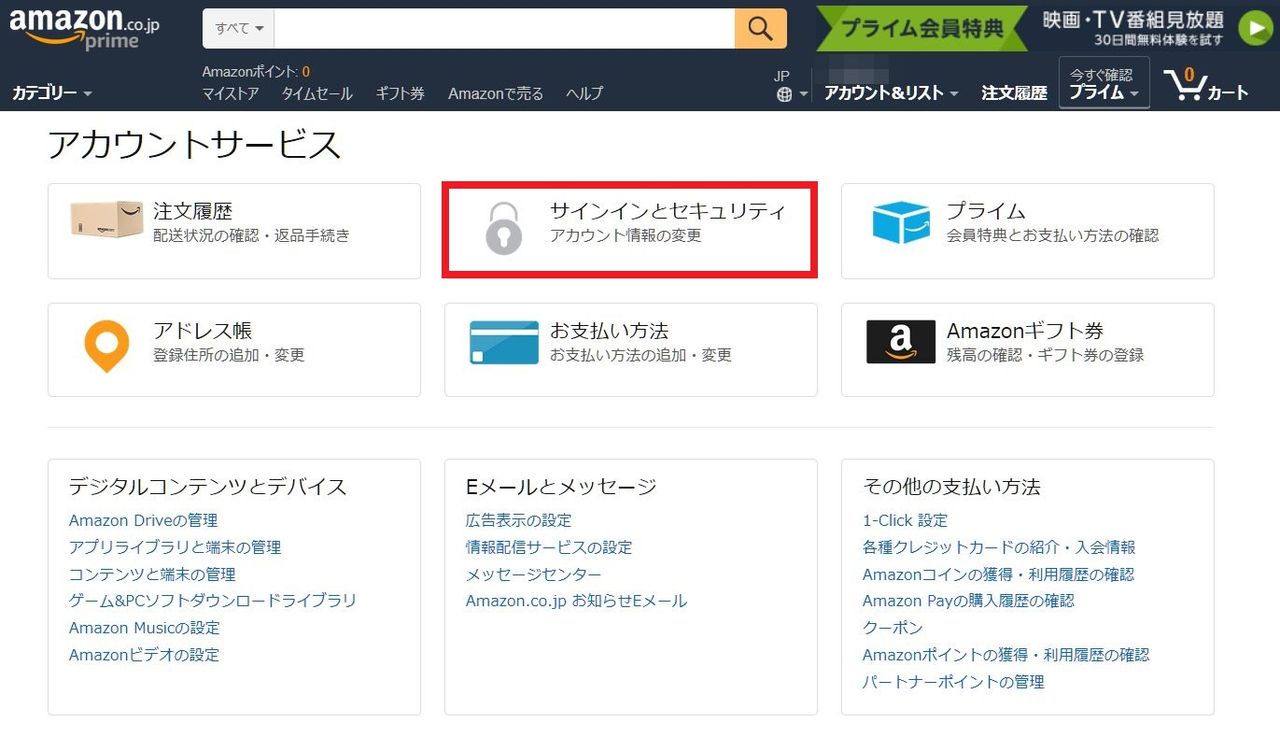Open the お支払い方法 card title
This screenshot has height=737, width=1280.
[x=609, y=331]
